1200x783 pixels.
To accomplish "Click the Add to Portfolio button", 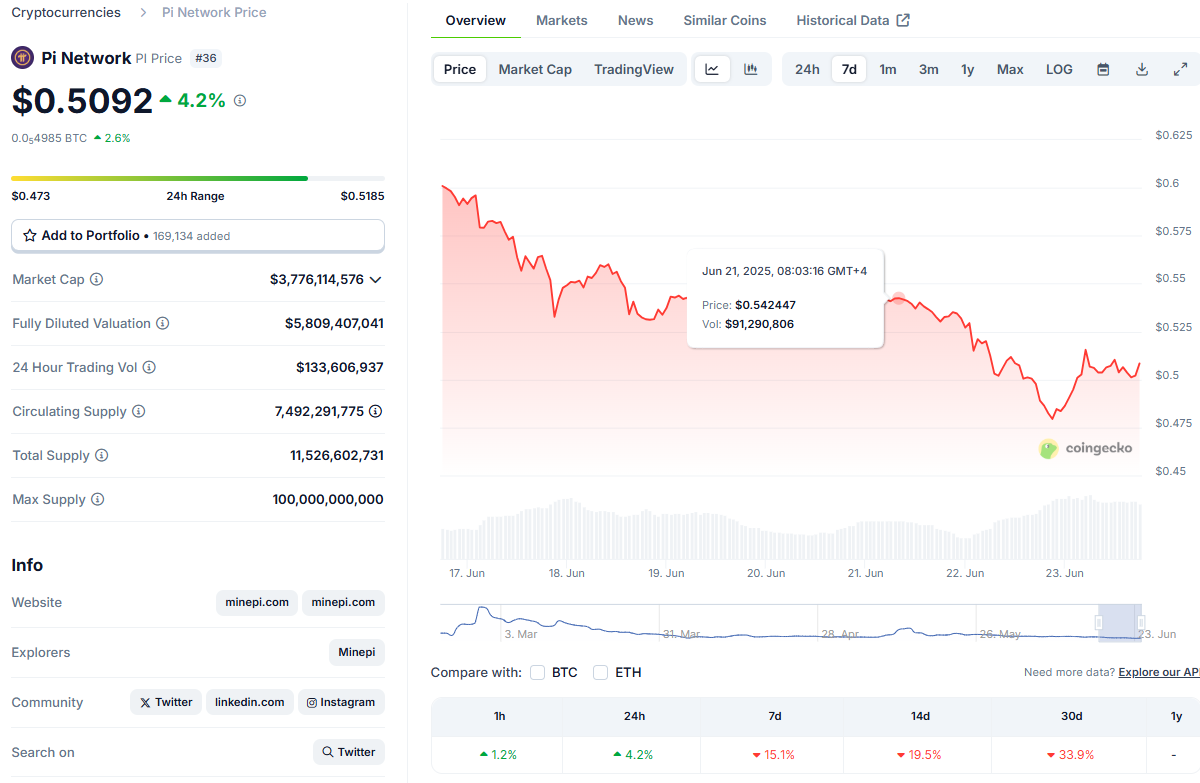I will 198,235.
